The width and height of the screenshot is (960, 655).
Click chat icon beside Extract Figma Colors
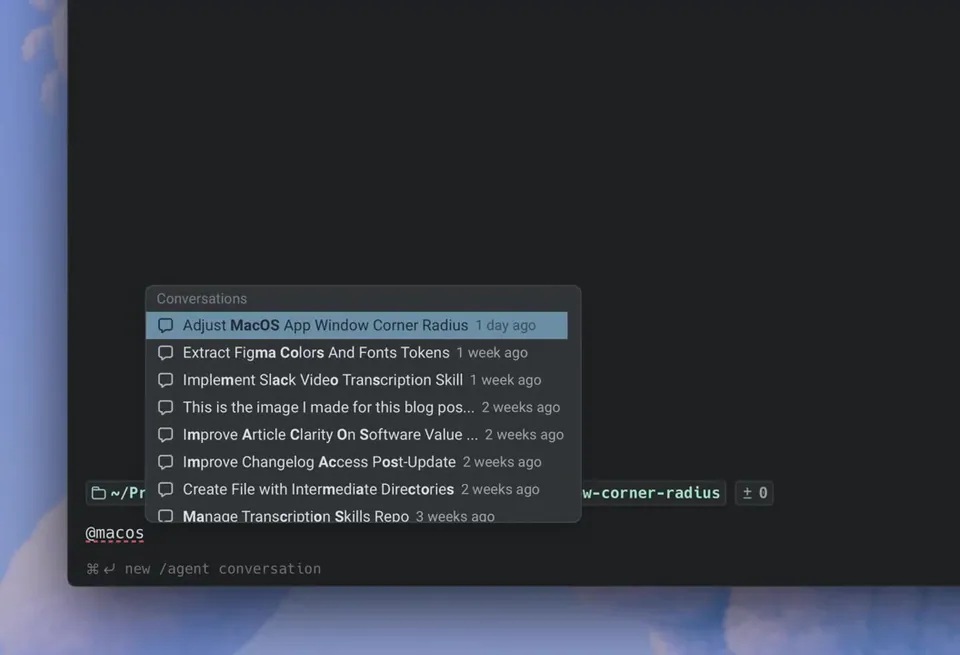[x=165, y=353]
